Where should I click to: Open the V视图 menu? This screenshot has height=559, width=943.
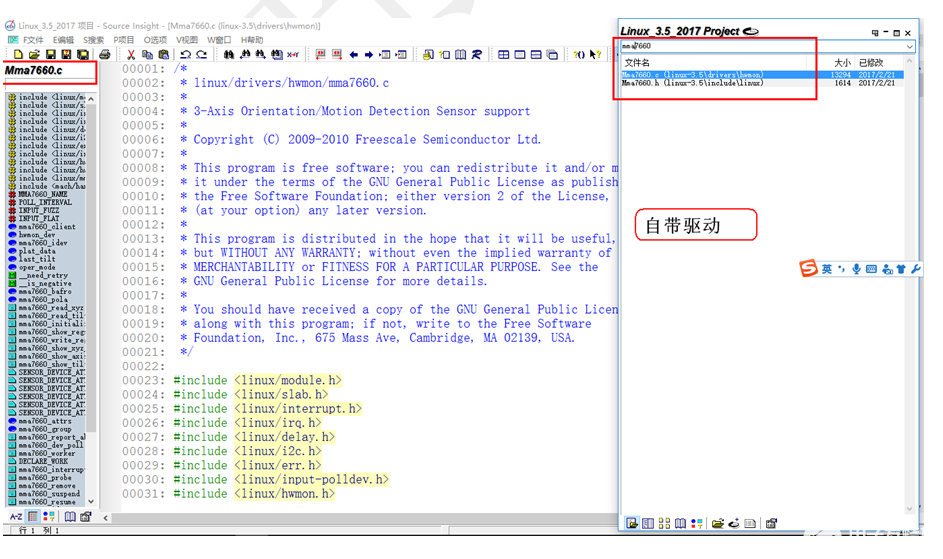[186, 40]
